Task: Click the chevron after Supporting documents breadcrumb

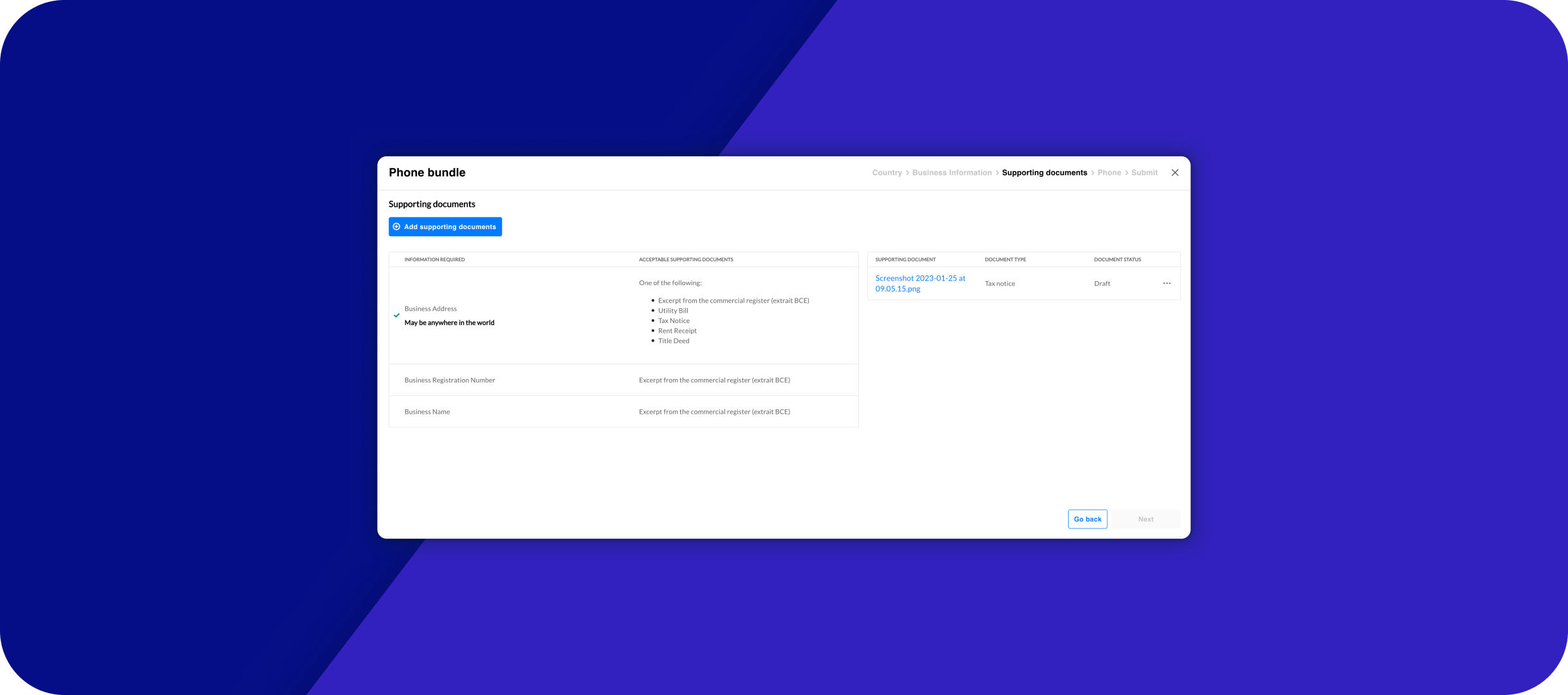Action: coord(1092,172)
